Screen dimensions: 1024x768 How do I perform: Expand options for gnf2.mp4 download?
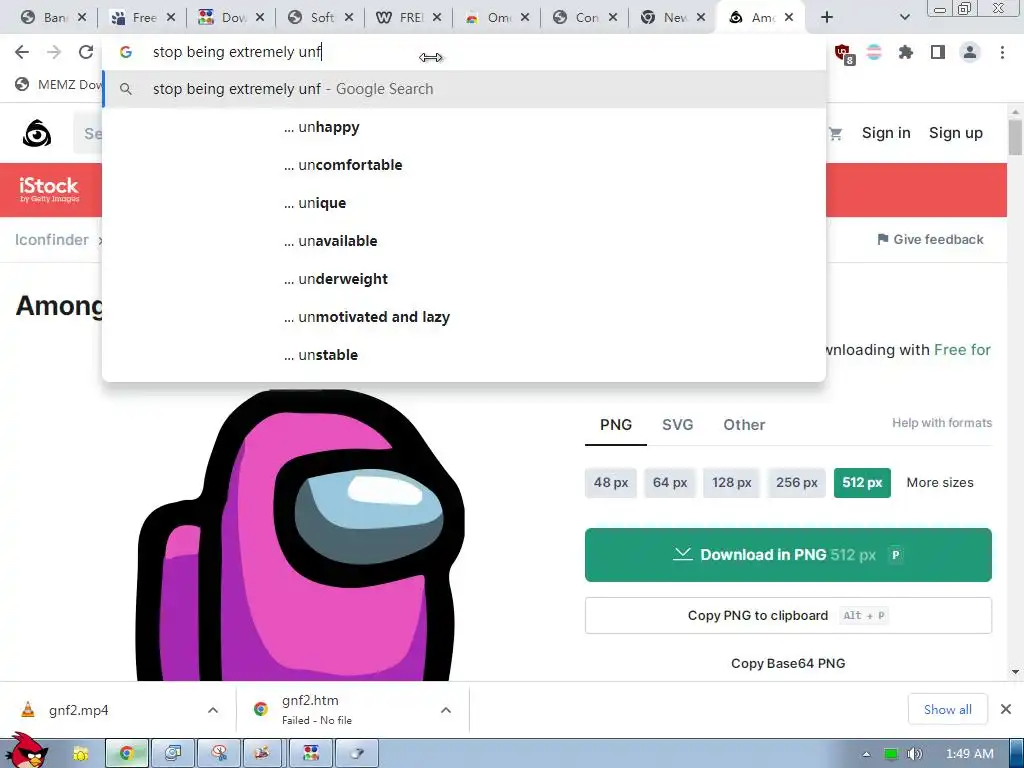tap(213, 710)
